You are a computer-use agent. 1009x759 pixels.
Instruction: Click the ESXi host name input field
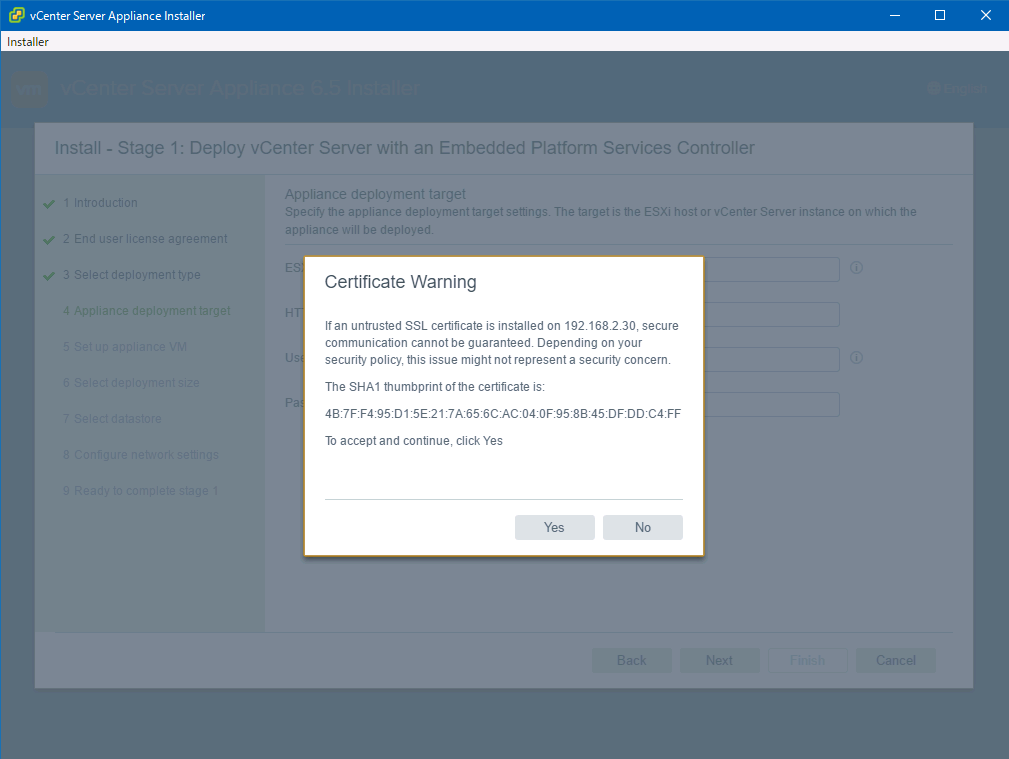(x=772, y=269)
